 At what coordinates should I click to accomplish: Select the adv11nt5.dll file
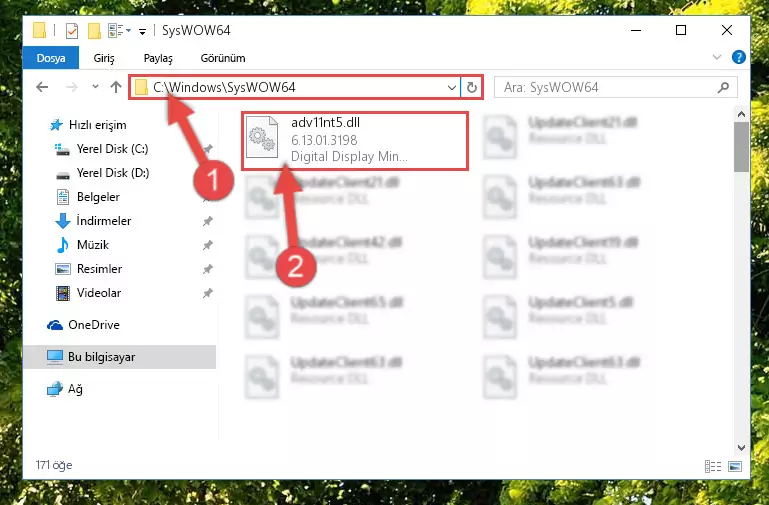[x=355, y=141]
